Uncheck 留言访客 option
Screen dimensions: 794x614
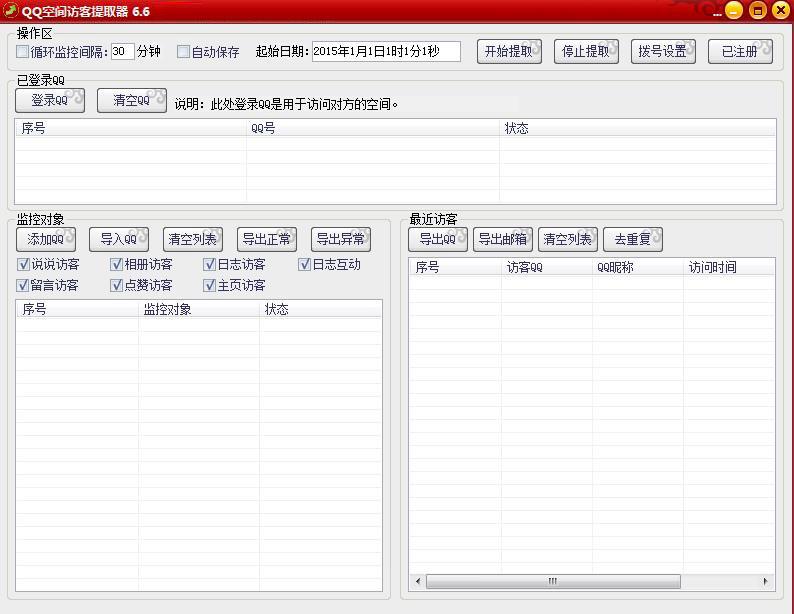23,285
